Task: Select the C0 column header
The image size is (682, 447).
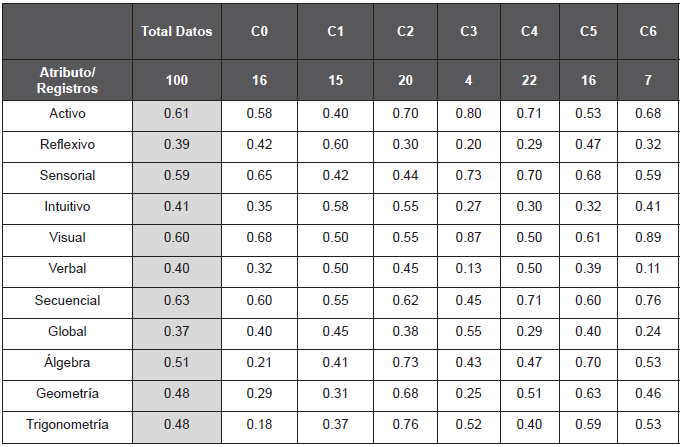Action: (259, 32)
